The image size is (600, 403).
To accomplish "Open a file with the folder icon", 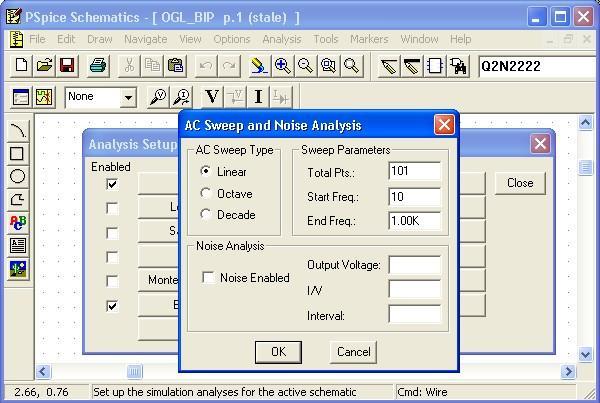I will [44, 65].
